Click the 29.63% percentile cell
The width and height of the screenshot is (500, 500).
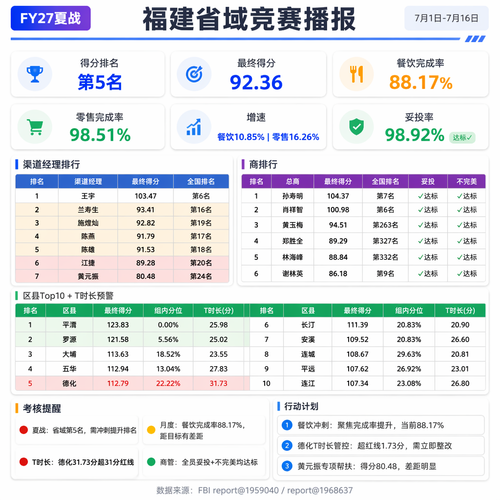[x=409, y=354]
